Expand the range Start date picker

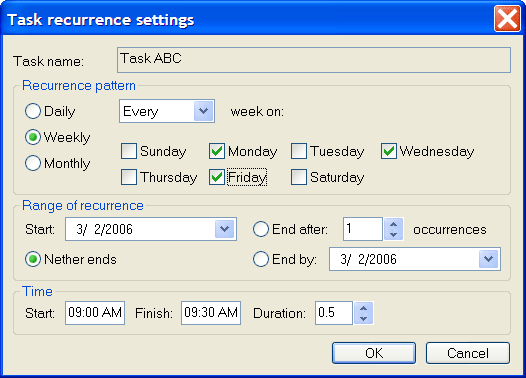(x=224, y=229)
